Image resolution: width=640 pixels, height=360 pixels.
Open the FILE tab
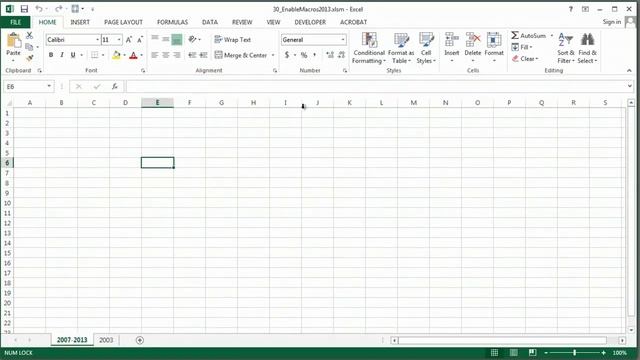click(x=16, y=22)
